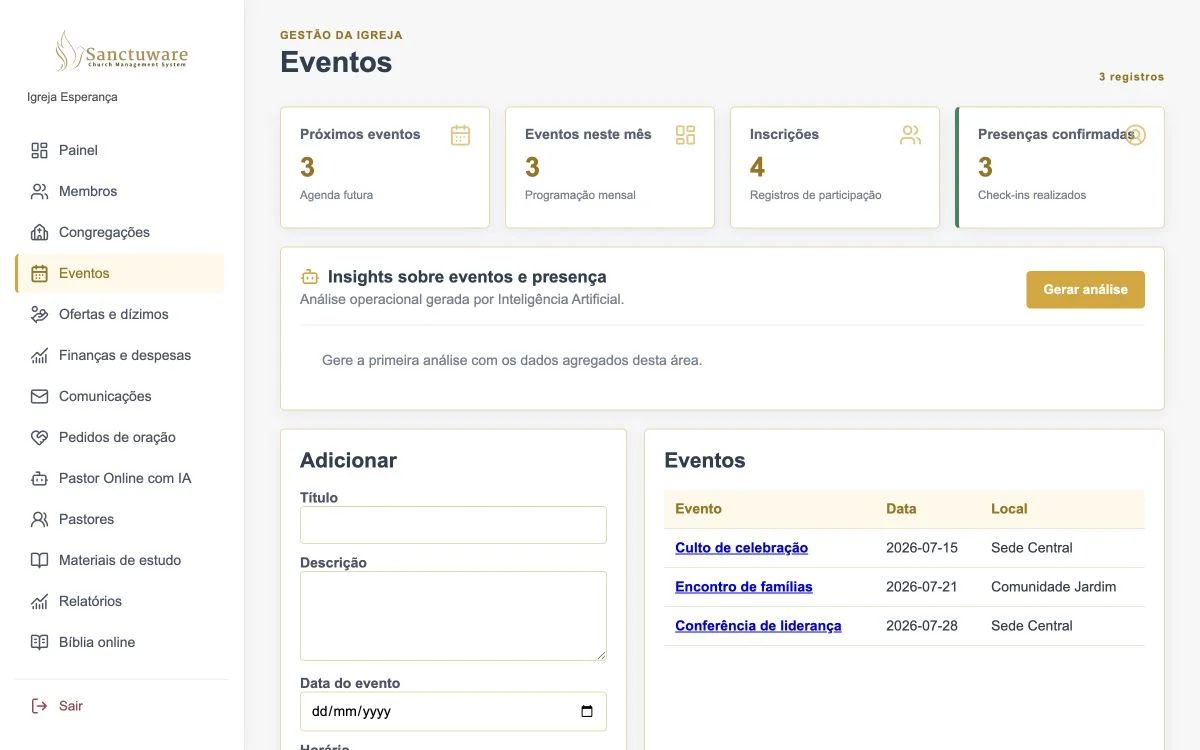Click Sede Central in Conferência de liderança row
Viewport: 1200px width, 750px height.
[1032, 626]
